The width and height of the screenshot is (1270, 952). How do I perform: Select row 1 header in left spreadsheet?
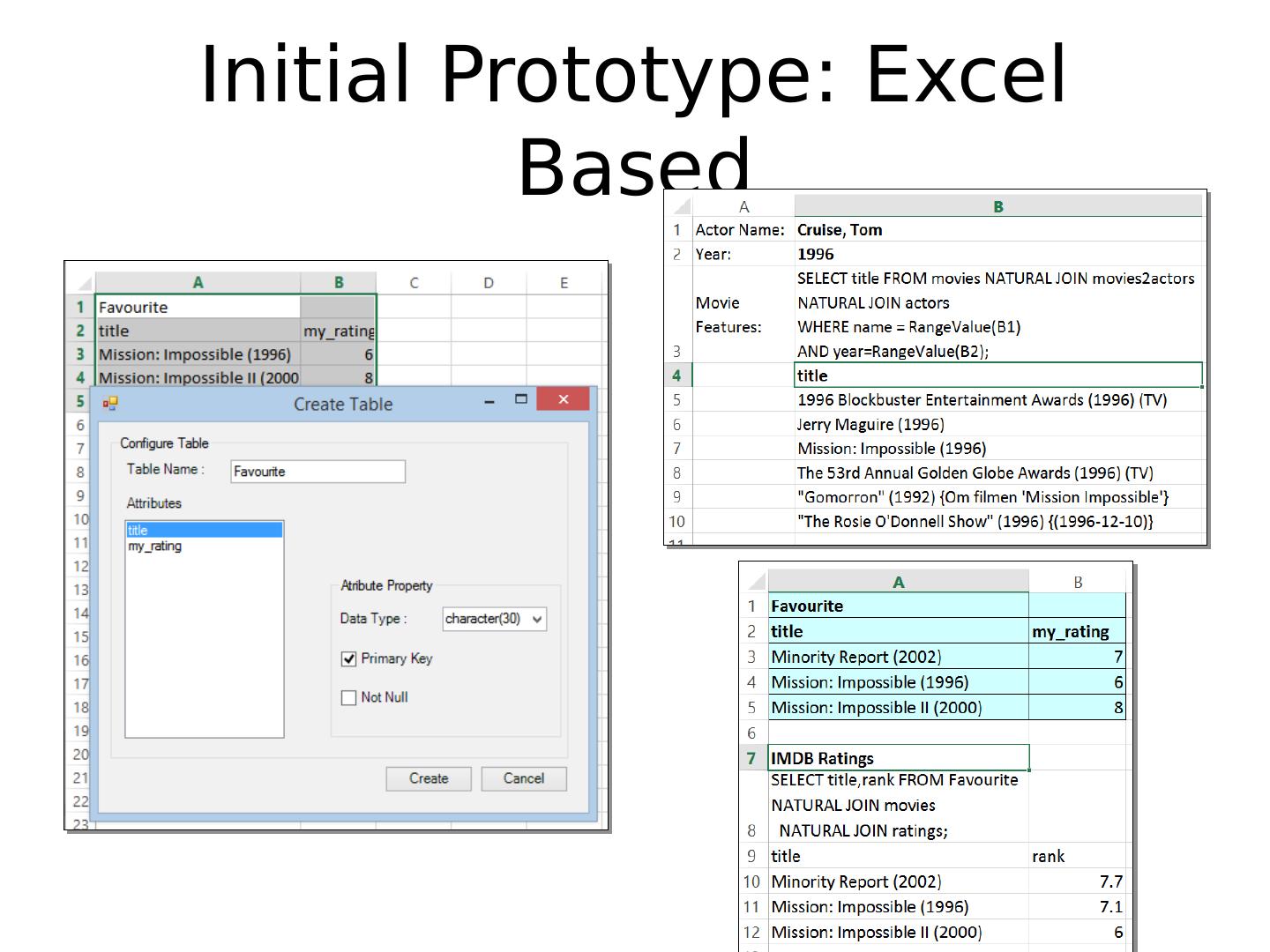pos(80,307)
